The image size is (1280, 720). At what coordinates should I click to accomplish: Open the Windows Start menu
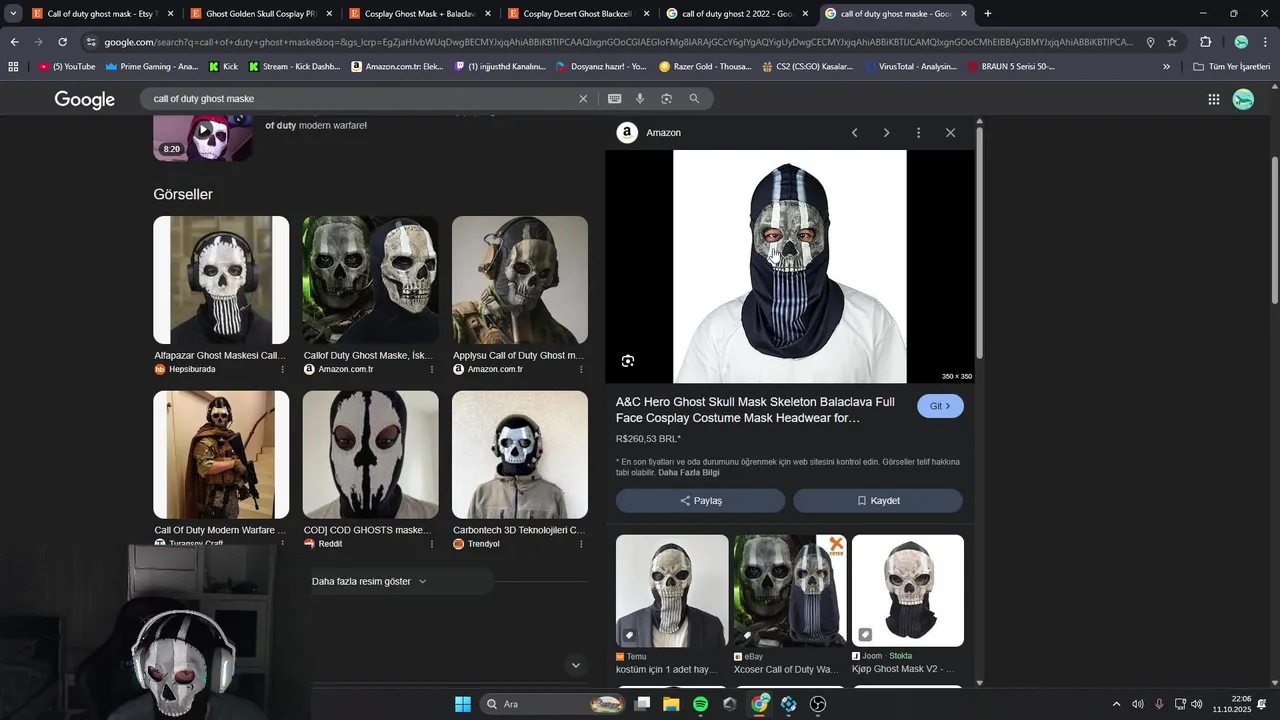point(463,704)
